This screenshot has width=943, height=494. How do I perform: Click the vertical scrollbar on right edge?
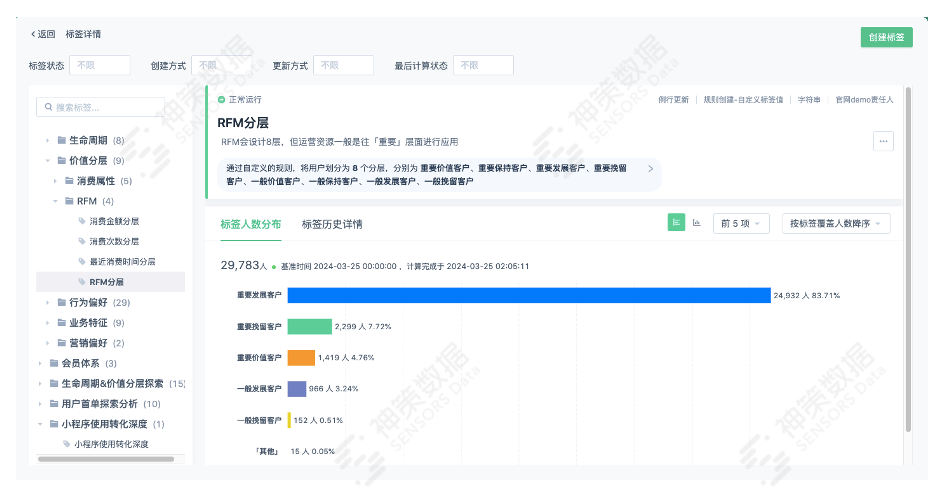coord(908,259)
